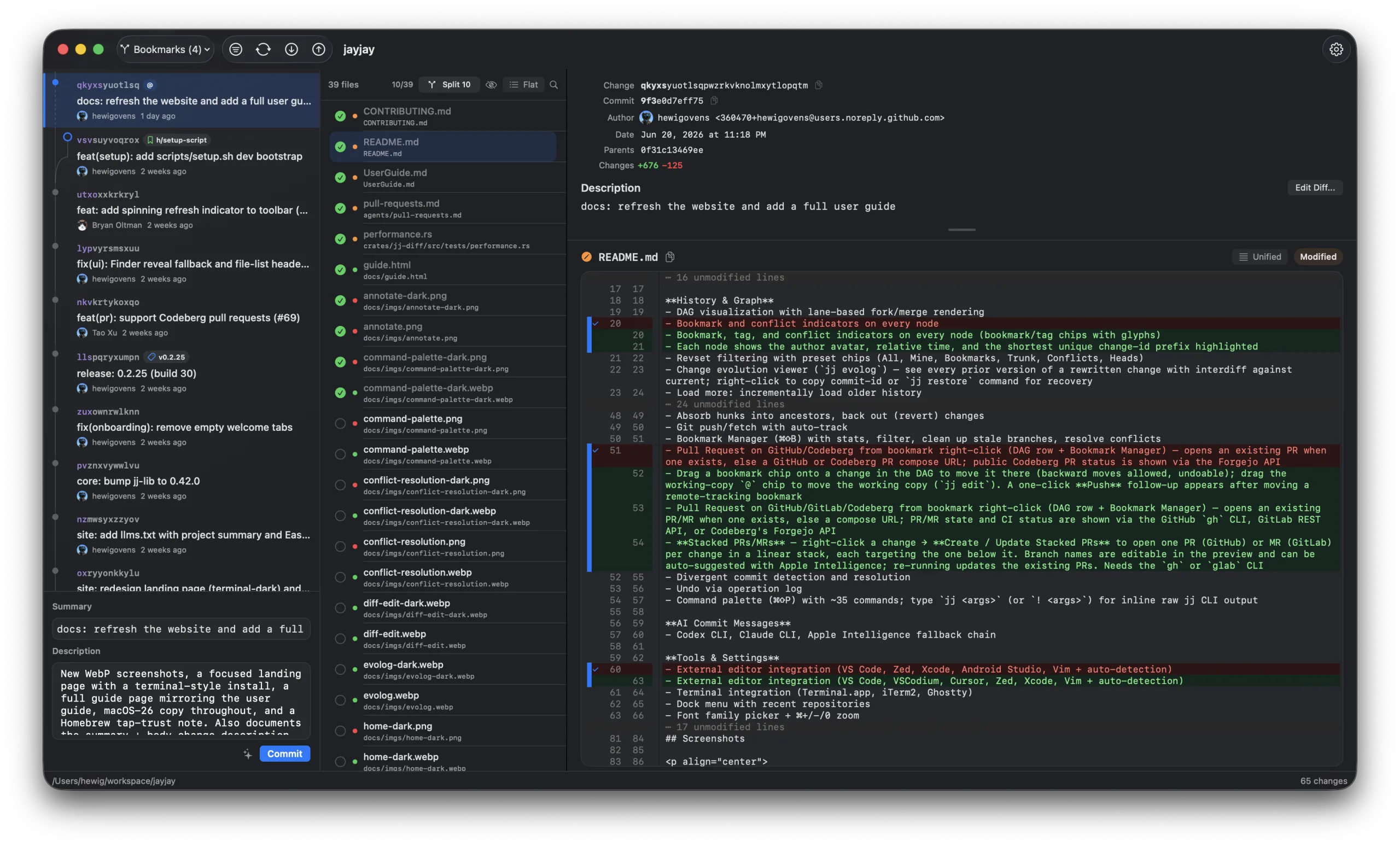
Task: Click the author avatar next to hewigovens email
Action: (x=646, y=118)
